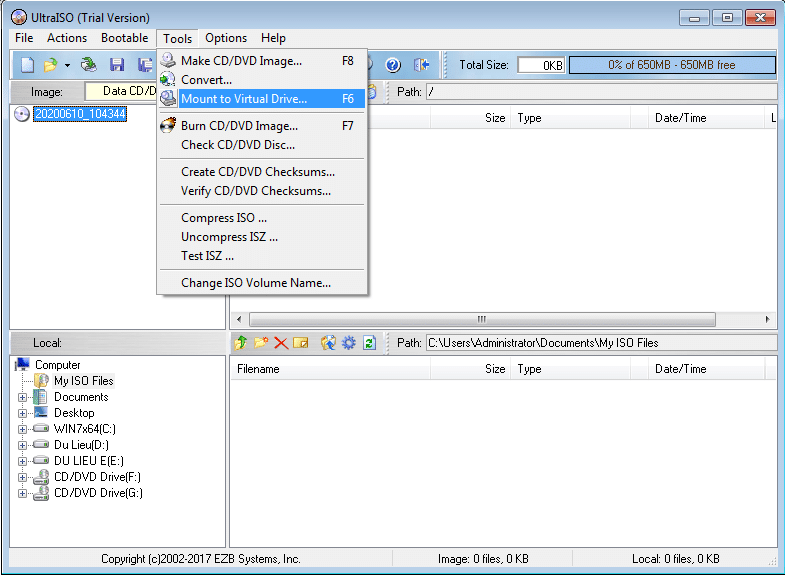The image size is (785, 577).
Task: Click the left scroll arrow of image list
Action: (239, 319)
